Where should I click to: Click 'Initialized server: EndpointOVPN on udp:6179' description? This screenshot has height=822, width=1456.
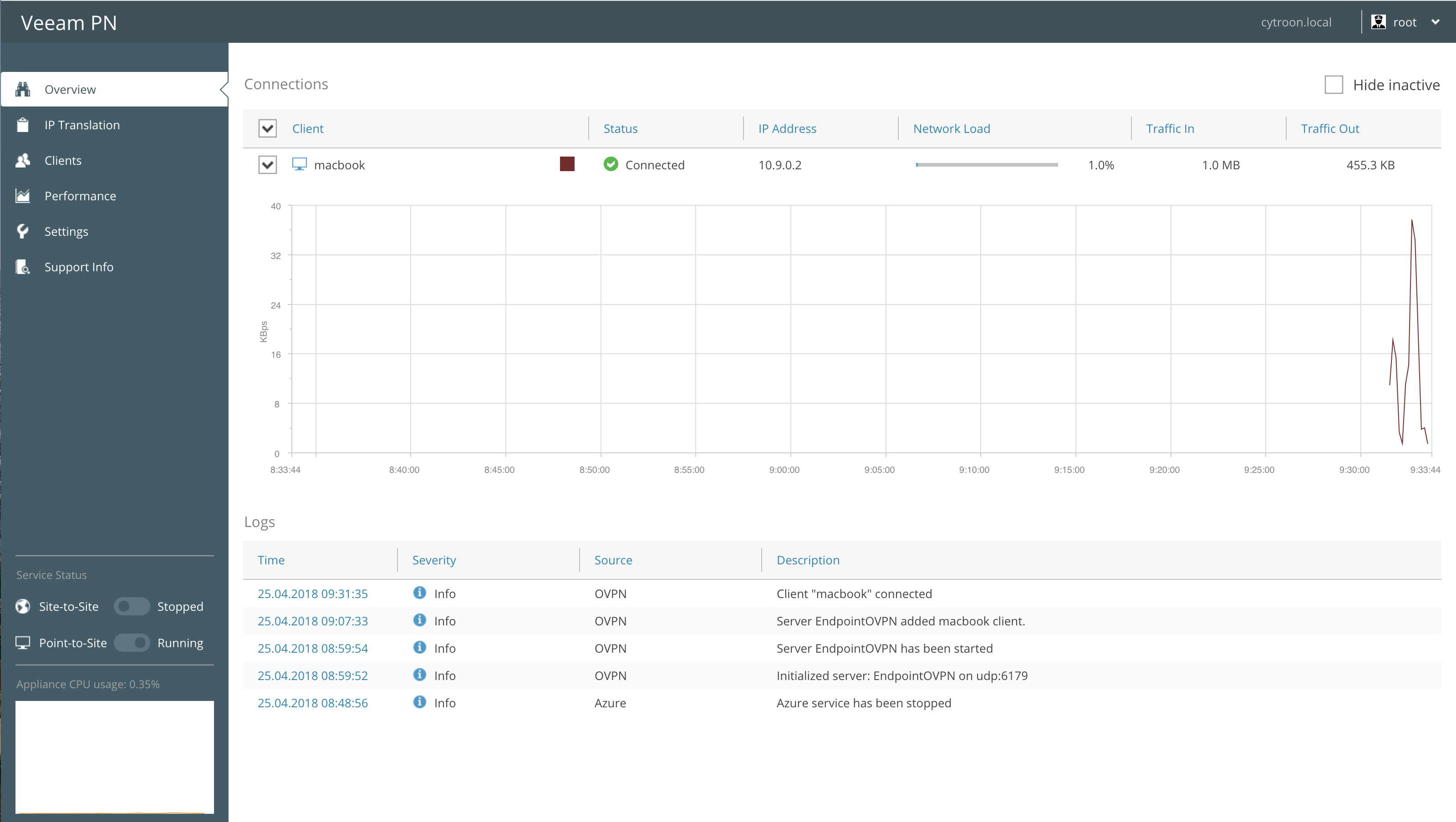click(x=902, y=676)
